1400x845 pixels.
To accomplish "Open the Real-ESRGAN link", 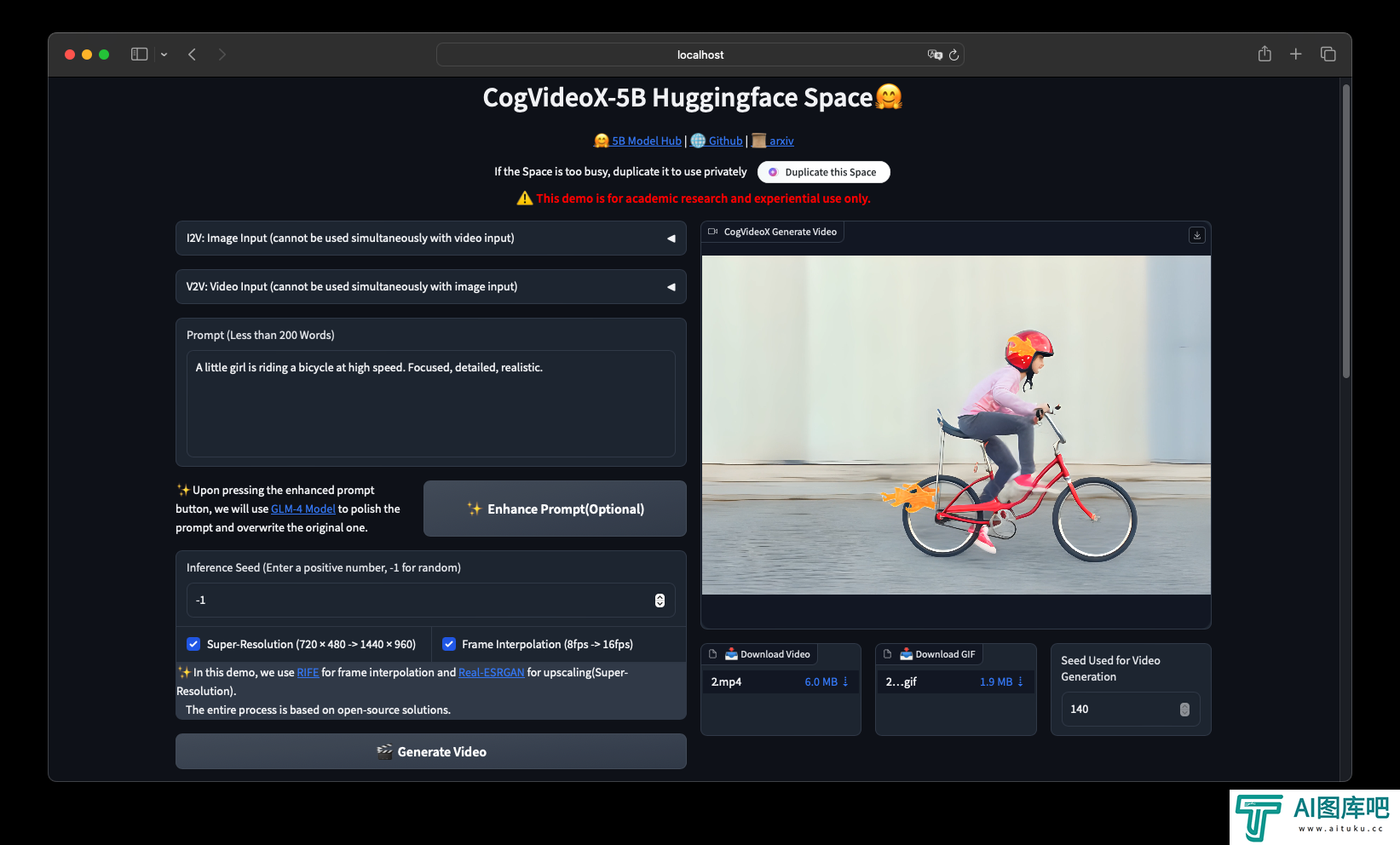I will (x=492, y=672).
